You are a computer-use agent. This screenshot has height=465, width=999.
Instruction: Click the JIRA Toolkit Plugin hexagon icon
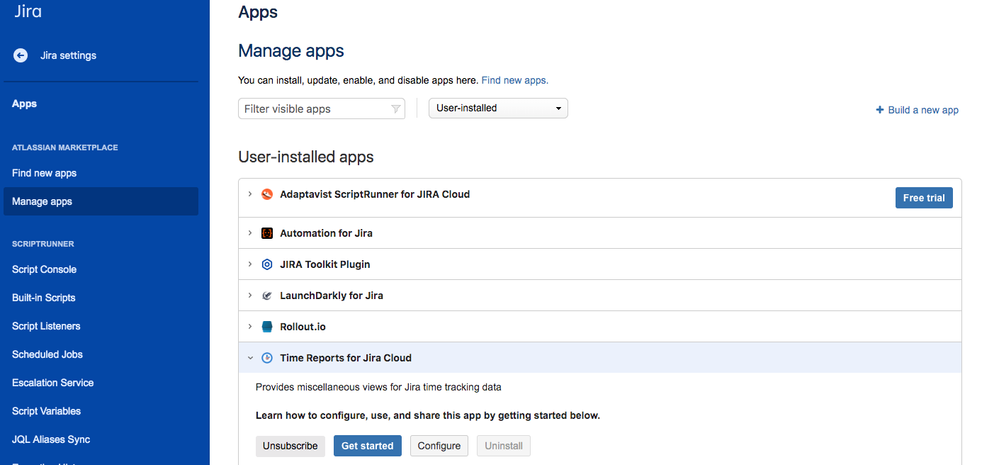(x=267, y=265)
